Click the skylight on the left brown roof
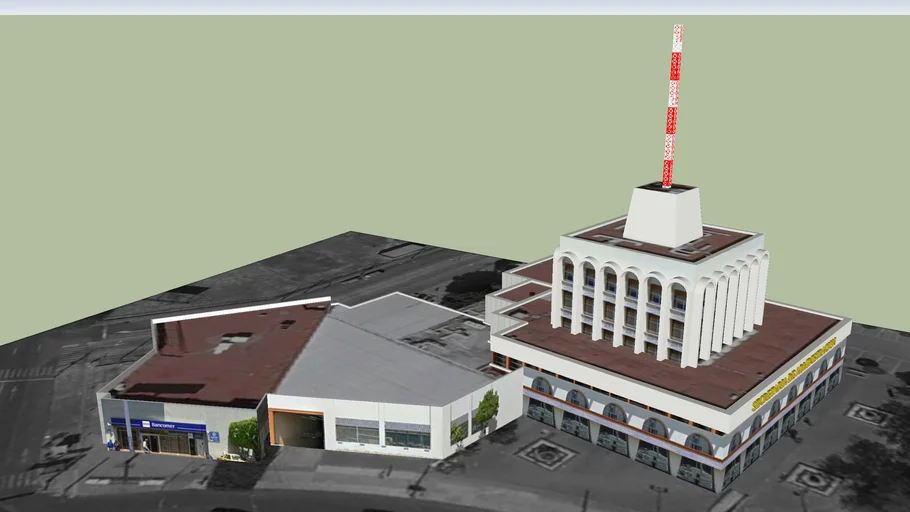The height and width of the screenshot is (512, 910). [232, 340]
